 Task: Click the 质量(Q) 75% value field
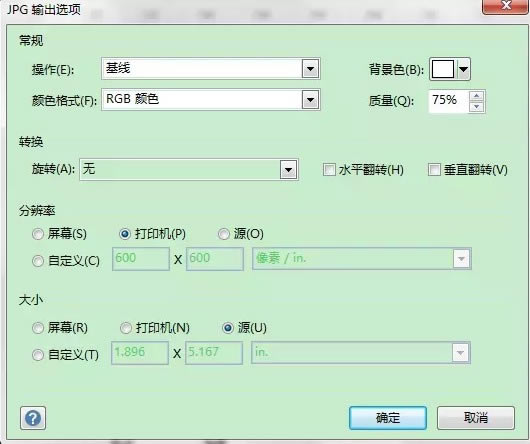[x=448, y=101]
